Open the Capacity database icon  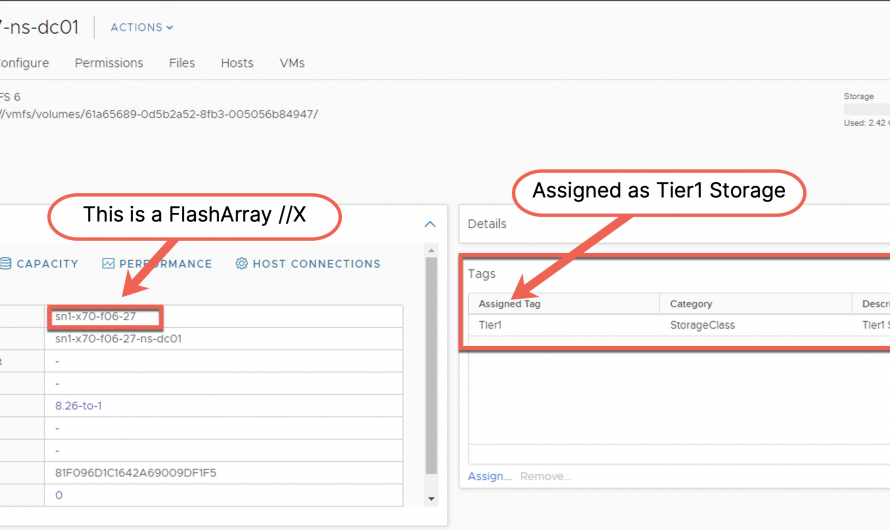tap(6, 264)
